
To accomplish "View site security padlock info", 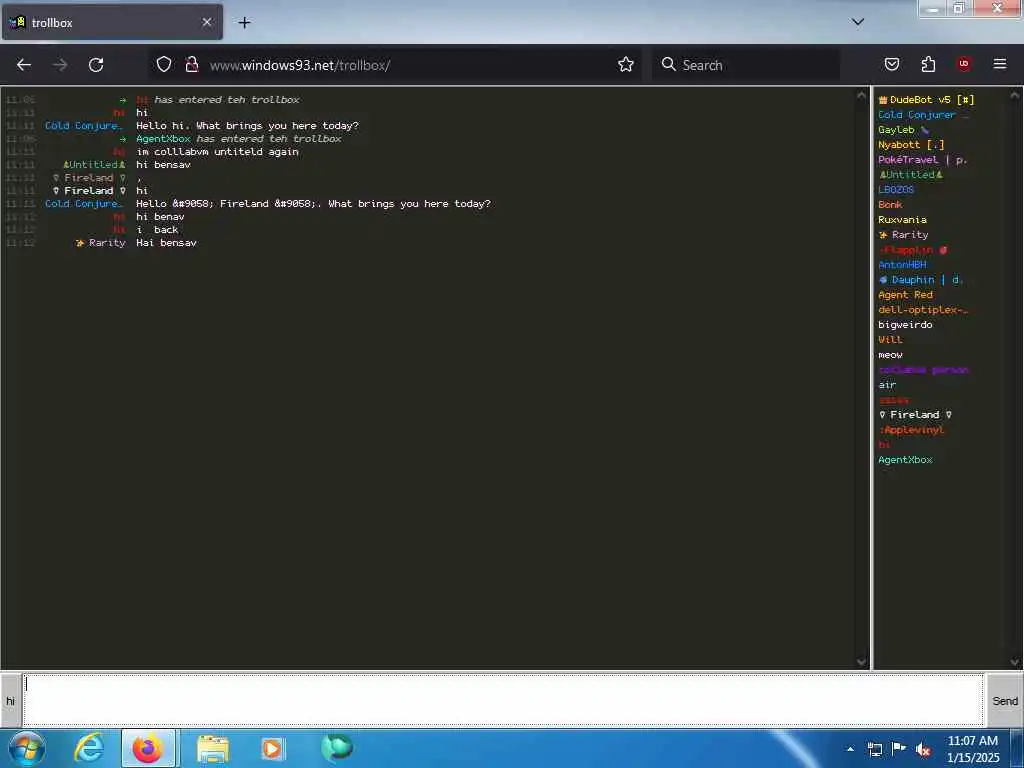I will 191,64.
